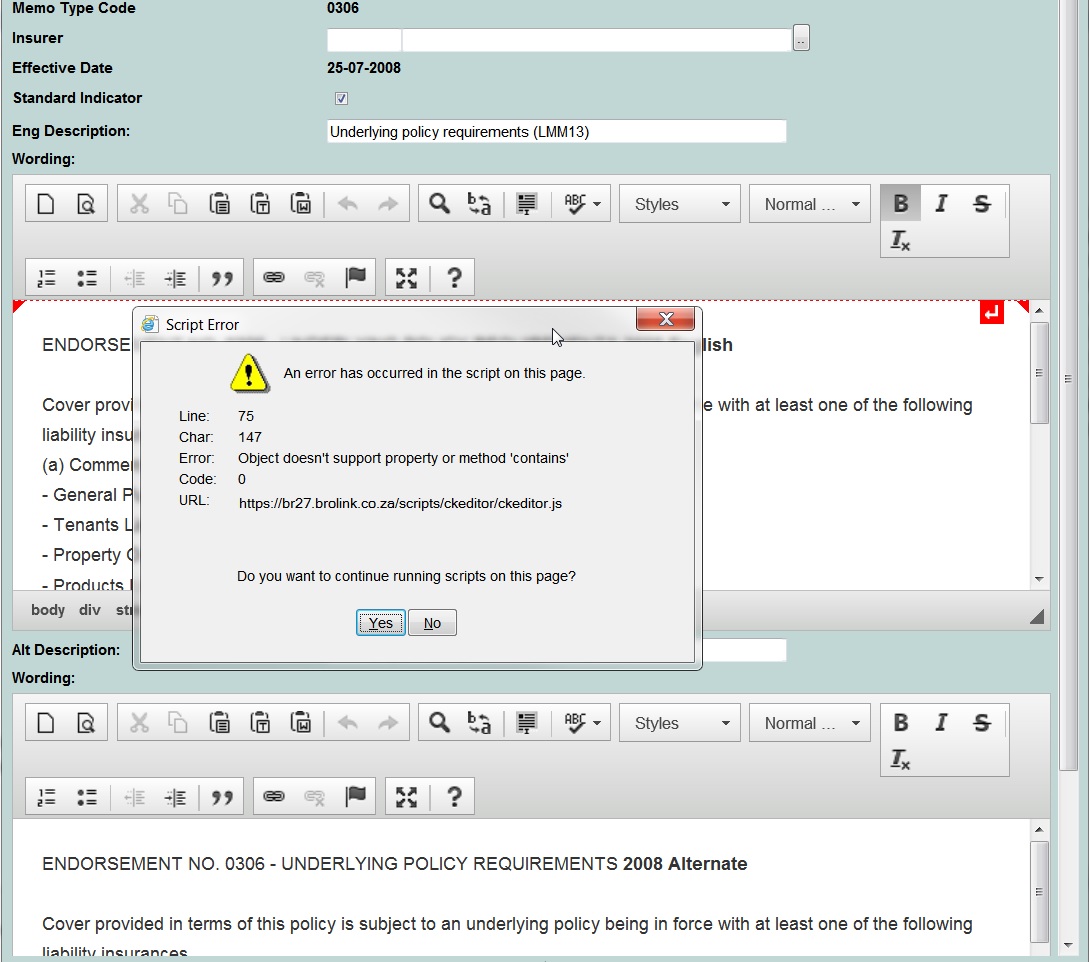Click Yes in Script Error dialog
The image size is (1089, 962).
(x=381, y=623)
